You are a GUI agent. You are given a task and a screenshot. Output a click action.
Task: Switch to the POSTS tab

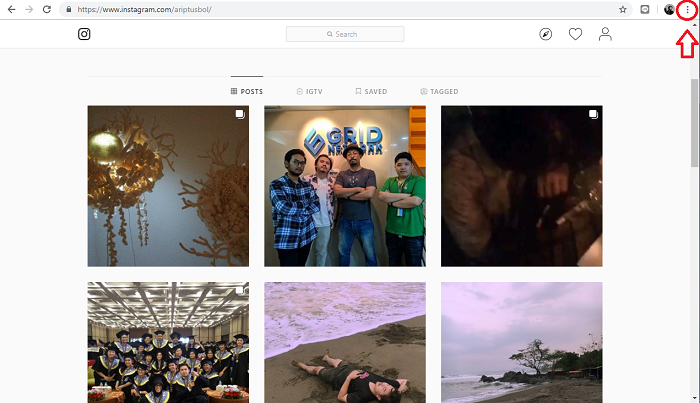point(247,91)
